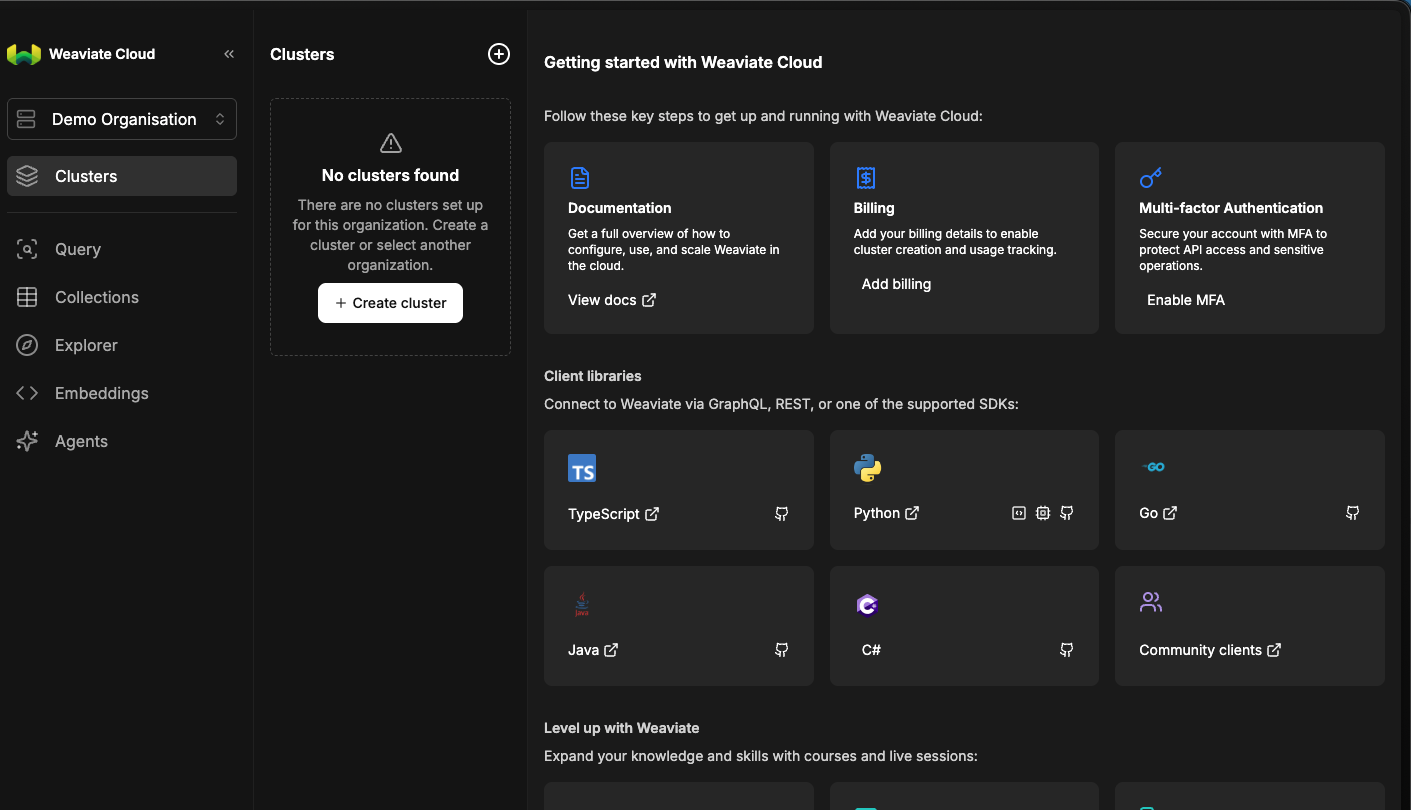This screenshot has width=1411, height=810.
Task: Click the Python code snippet icon
Action: click(1018, 513)
